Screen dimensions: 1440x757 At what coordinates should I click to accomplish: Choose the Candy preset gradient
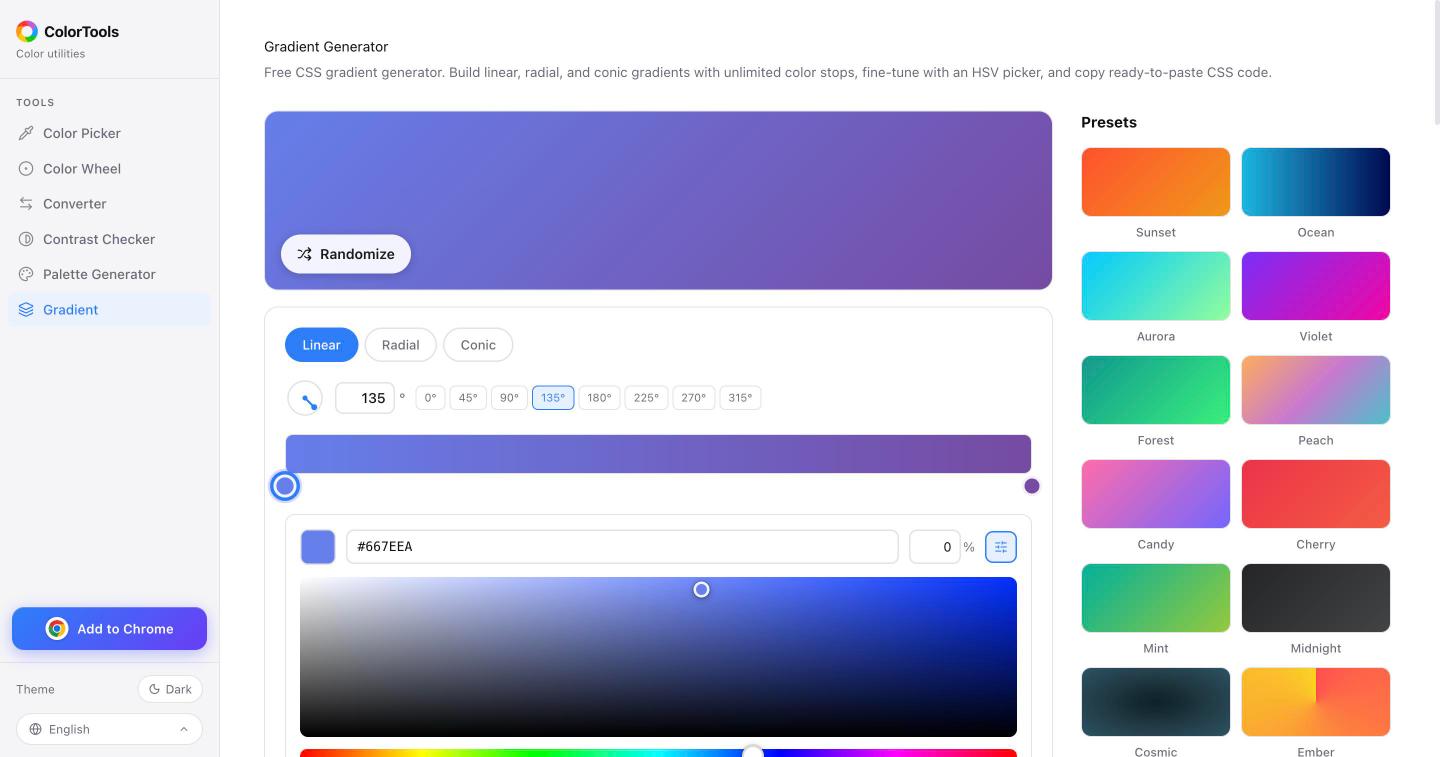[1156, 494]
